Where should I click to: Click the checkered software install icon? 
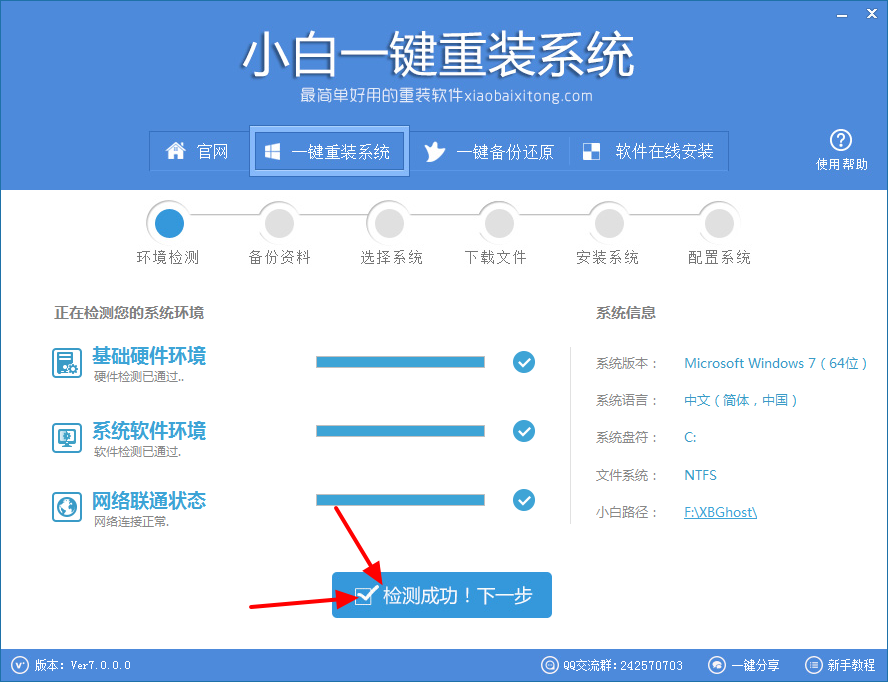tap(591, 151)
